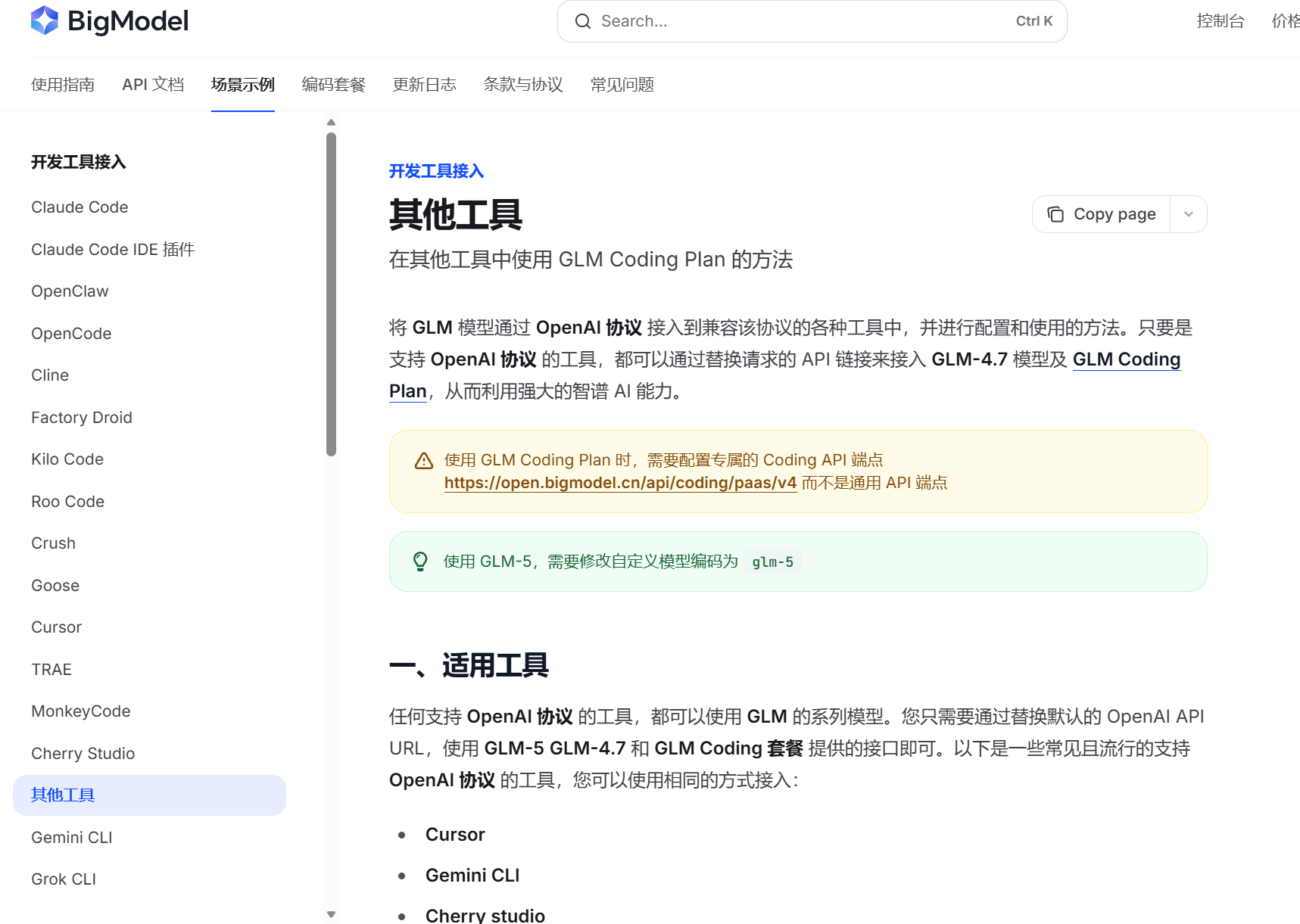Open Kilo Code sidebar entry

(67, 459)
